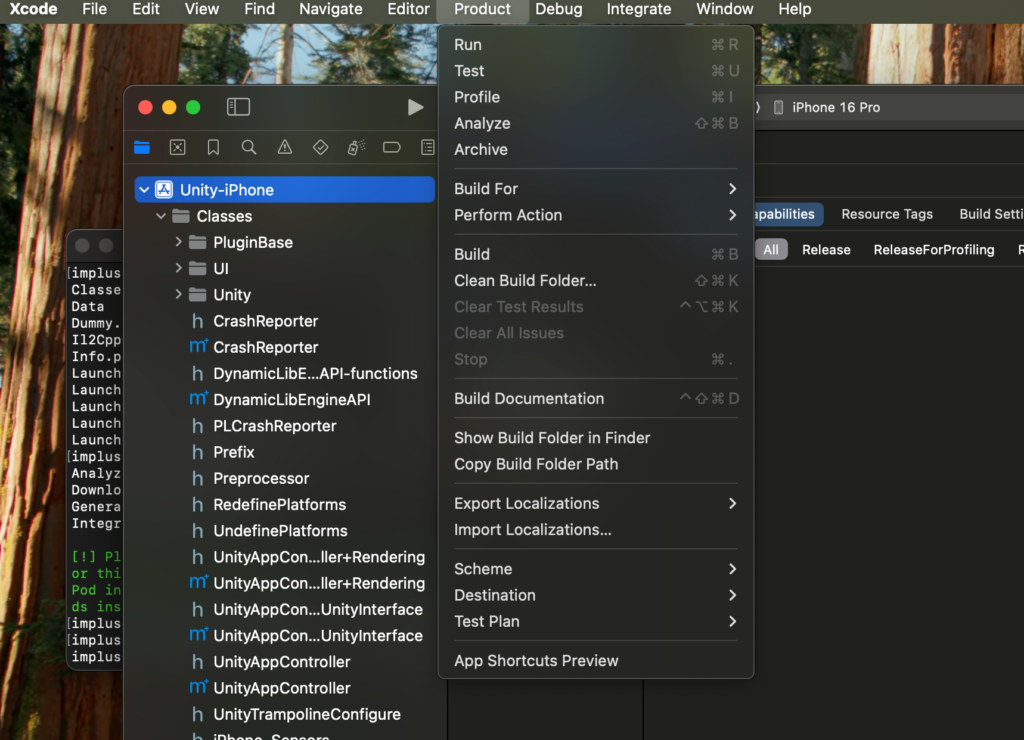This screenshot has width=1024, height=740.
Task: Select the UnityTrampolineConfigure header file
Action: [306, 714]
